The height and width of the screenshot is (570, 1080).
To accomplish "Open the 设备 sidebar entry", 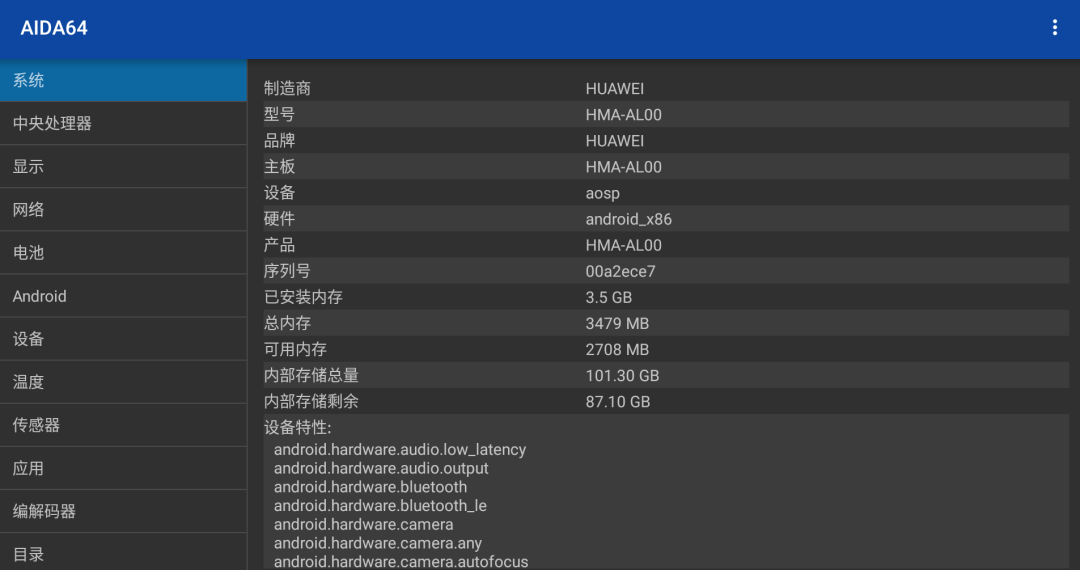I will click(x=123, y=339).
